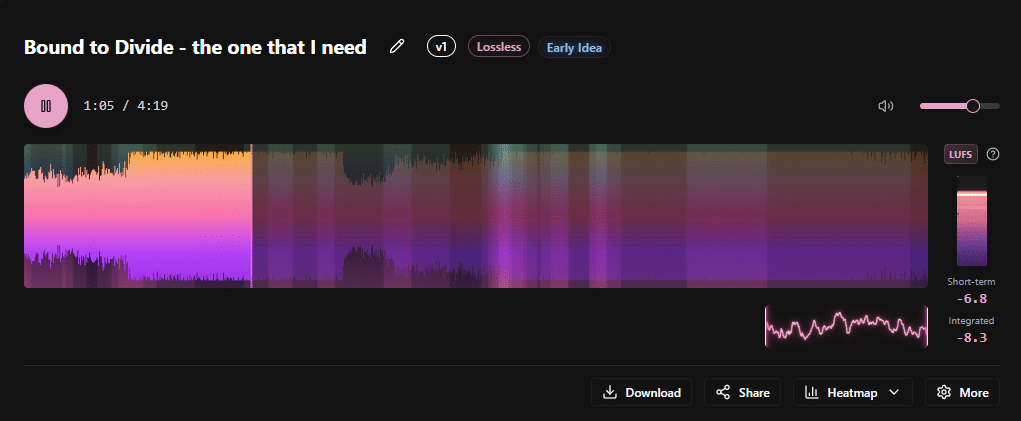The width and height of the screenshot is (1021, 421).
Task: Expand the Heatmap dropdown chevron
Action: tap(894, 393)
